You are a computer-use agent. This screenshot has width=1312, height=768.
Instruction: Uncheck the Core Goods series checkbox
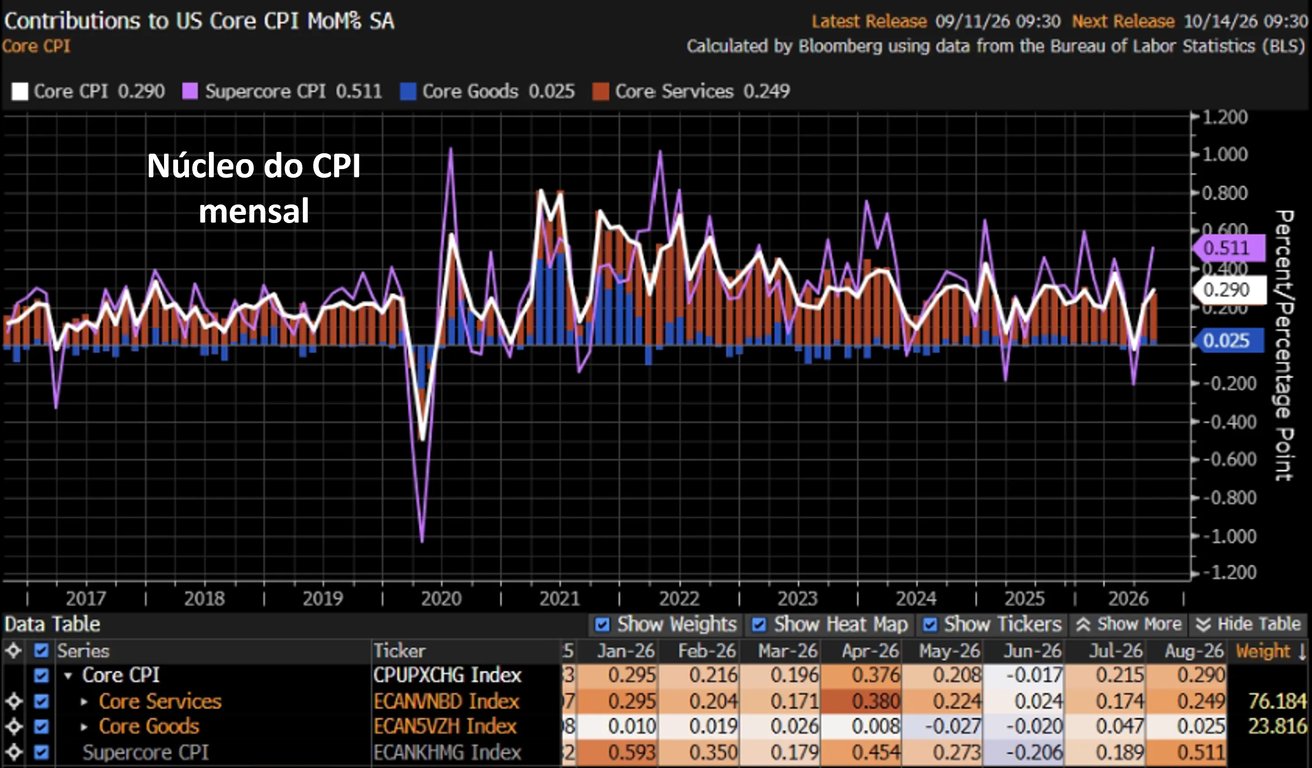click(x=42, y=727)
